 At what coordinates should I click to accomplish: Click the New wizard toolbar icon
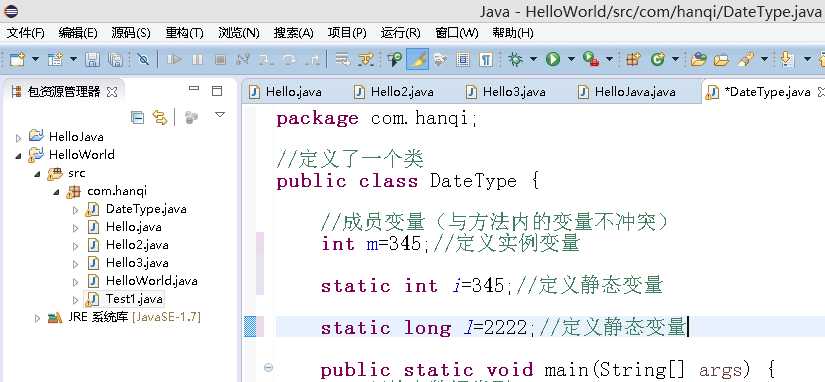(x=17, y=59)
